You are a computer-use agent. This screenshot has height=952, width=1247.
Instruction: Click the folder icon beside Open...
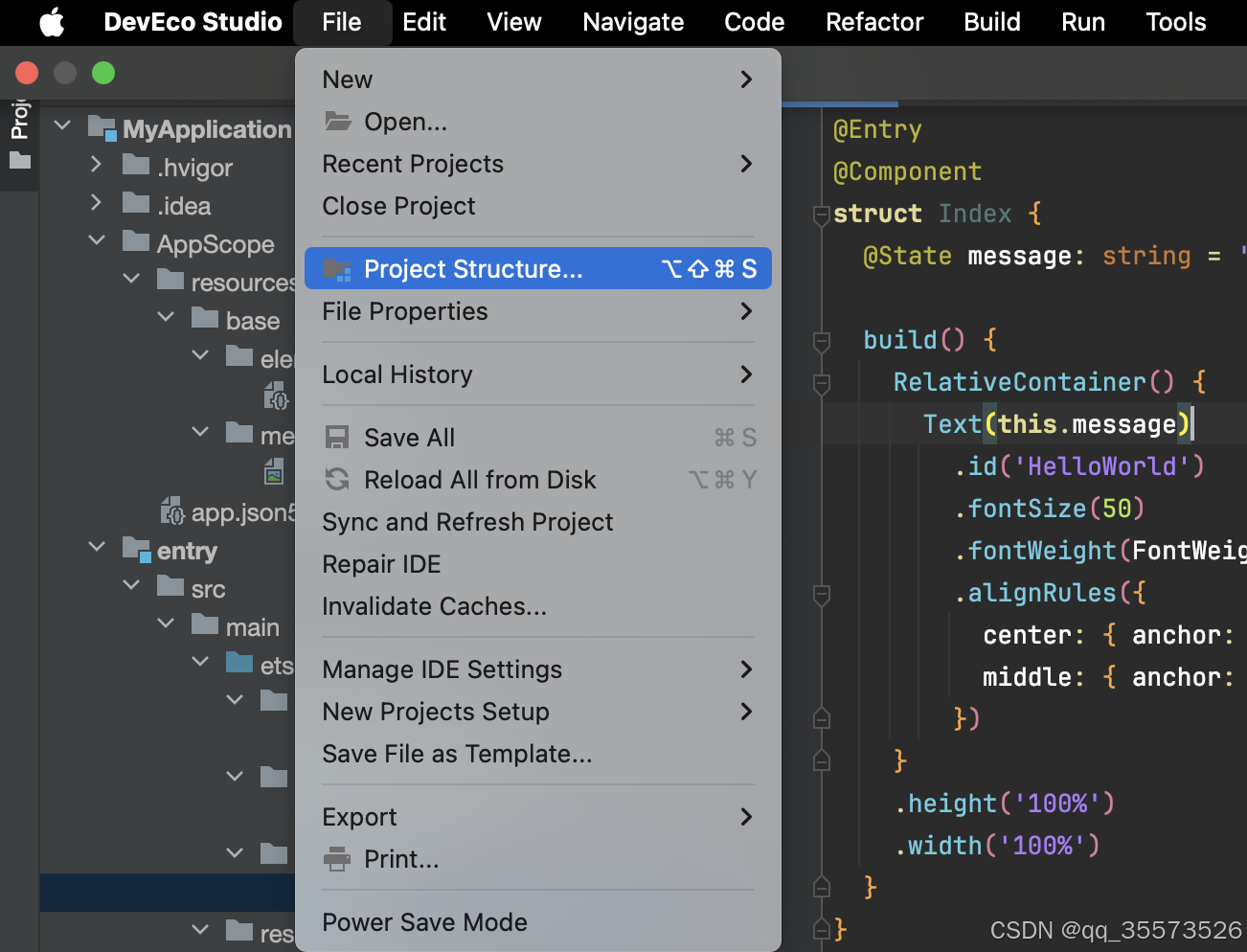tap(337, 122)
